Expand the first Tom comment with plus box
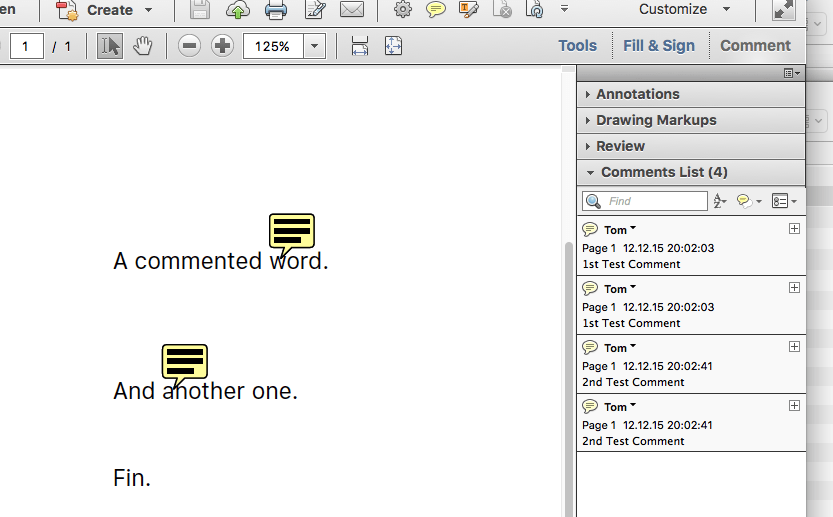 click(x=794, y=229)
